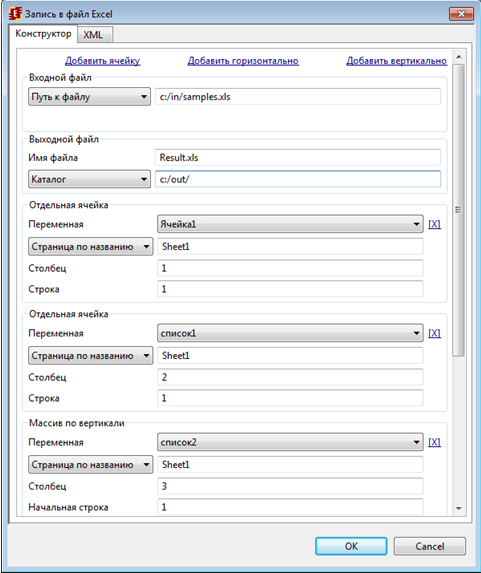
Task: Click the scrollbar up arrow
Action: coord(459,57)
